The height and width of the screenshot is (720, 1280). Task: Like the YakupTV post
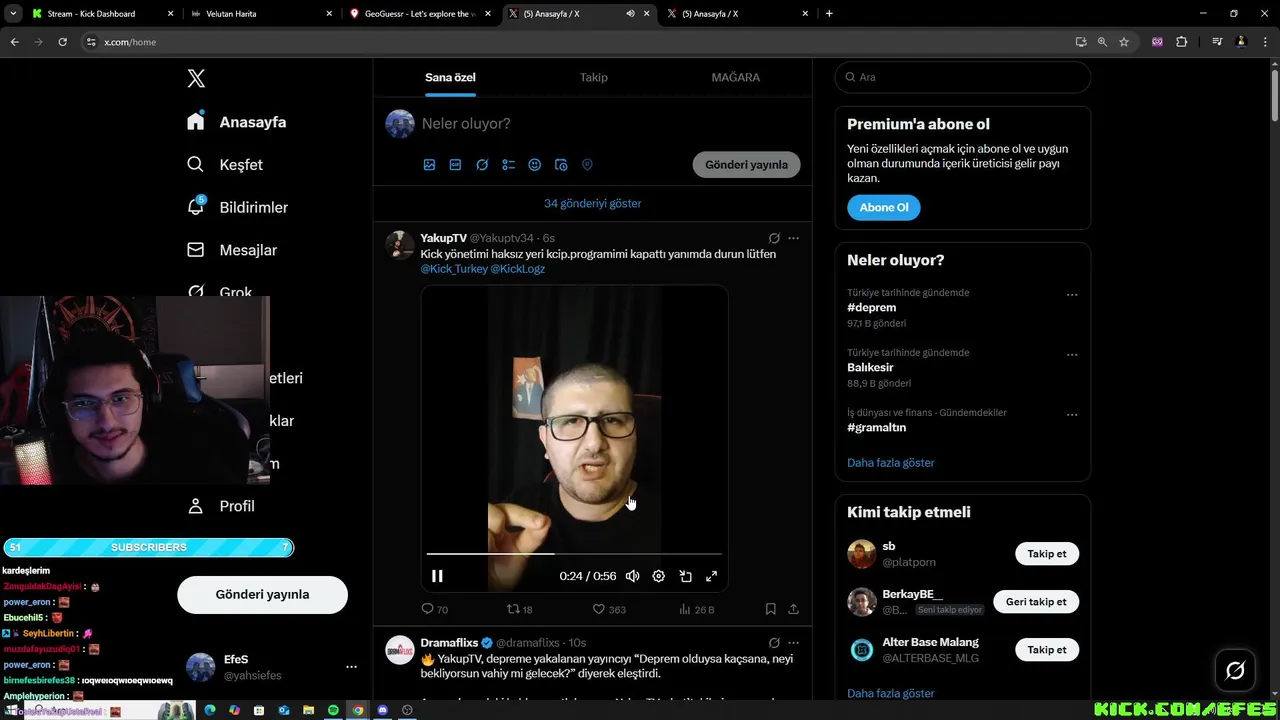click(609, 609)
